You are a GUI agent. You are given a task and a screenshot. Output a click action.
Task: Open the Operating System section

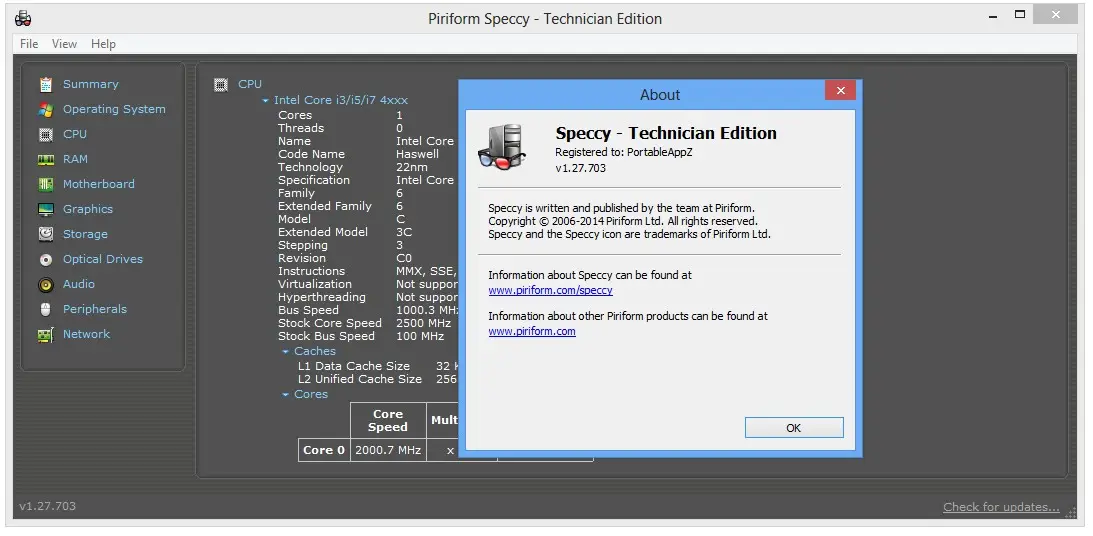114,109
